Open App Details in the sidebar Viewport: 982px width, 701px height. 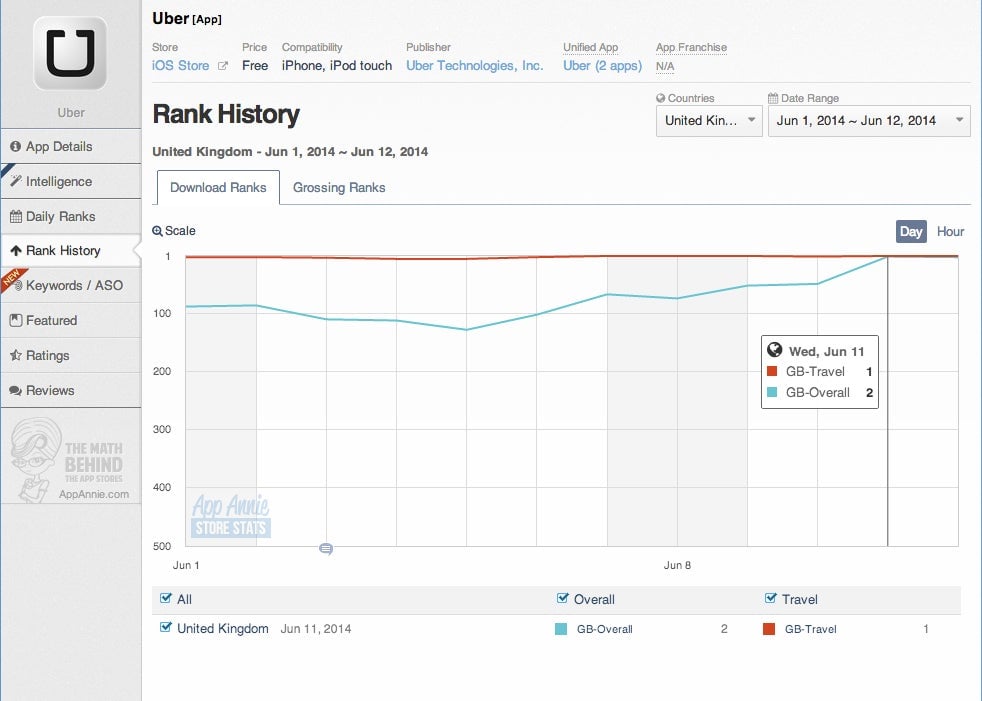coord(71,147)
